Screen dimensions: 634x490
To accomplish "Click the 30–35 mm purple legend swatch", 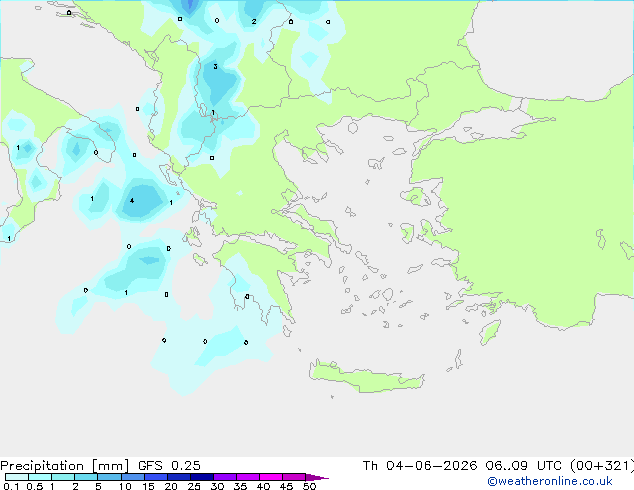I will click(x=225, y=477).
